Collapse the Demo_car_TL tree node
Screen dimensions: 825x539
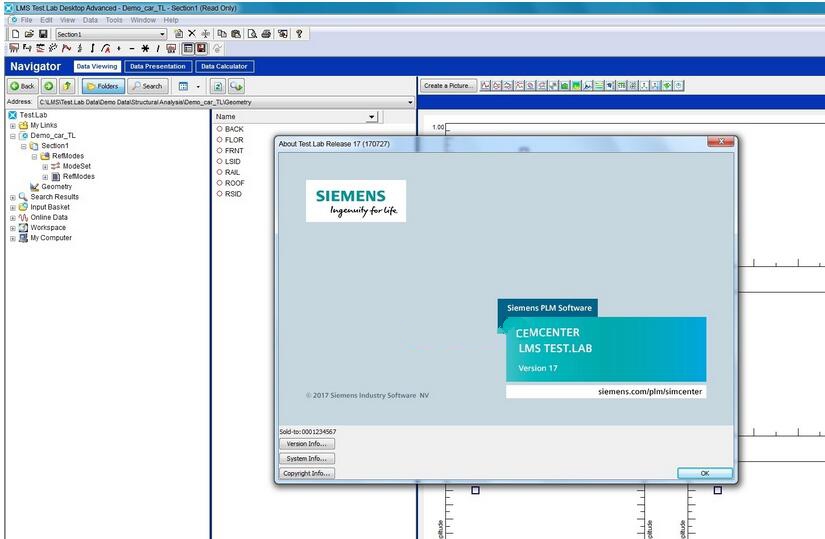click(x=13, y=136)
